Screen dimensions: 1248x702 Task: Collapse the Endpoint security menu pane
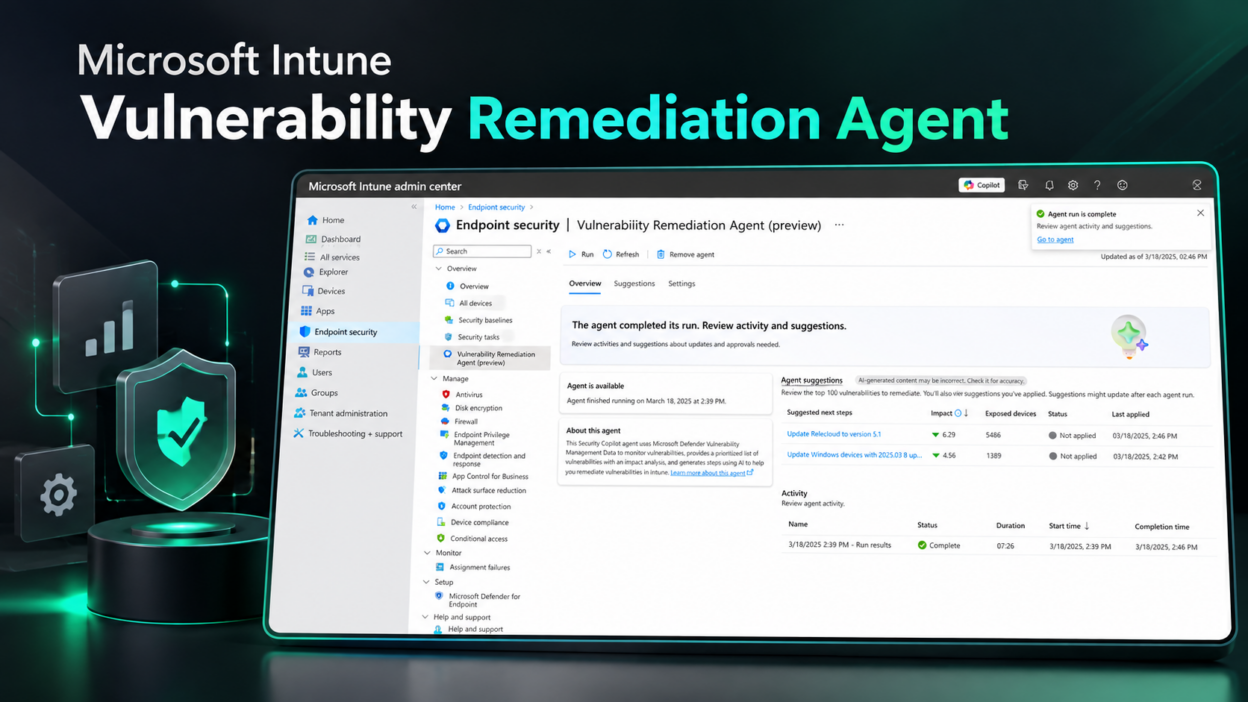[549, 251]
